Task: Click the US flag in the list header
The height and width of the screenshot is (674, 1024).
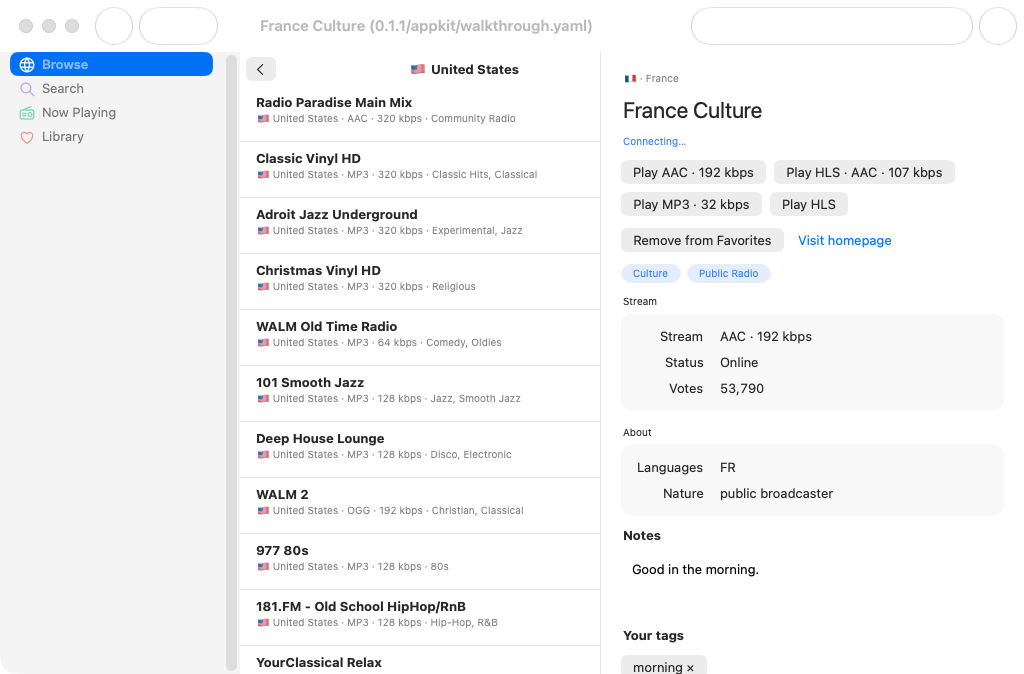Action: tap(418, 69)
